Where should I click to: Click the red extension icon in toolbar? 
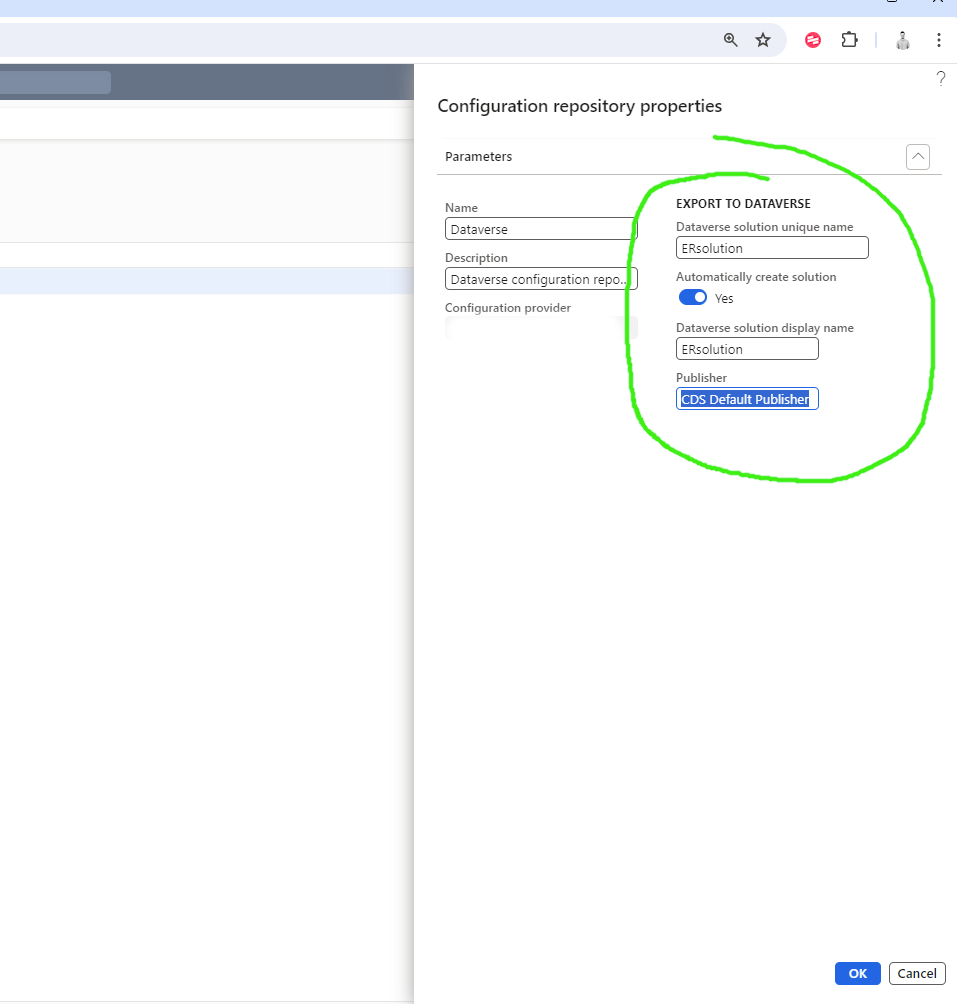pos(813,40)
